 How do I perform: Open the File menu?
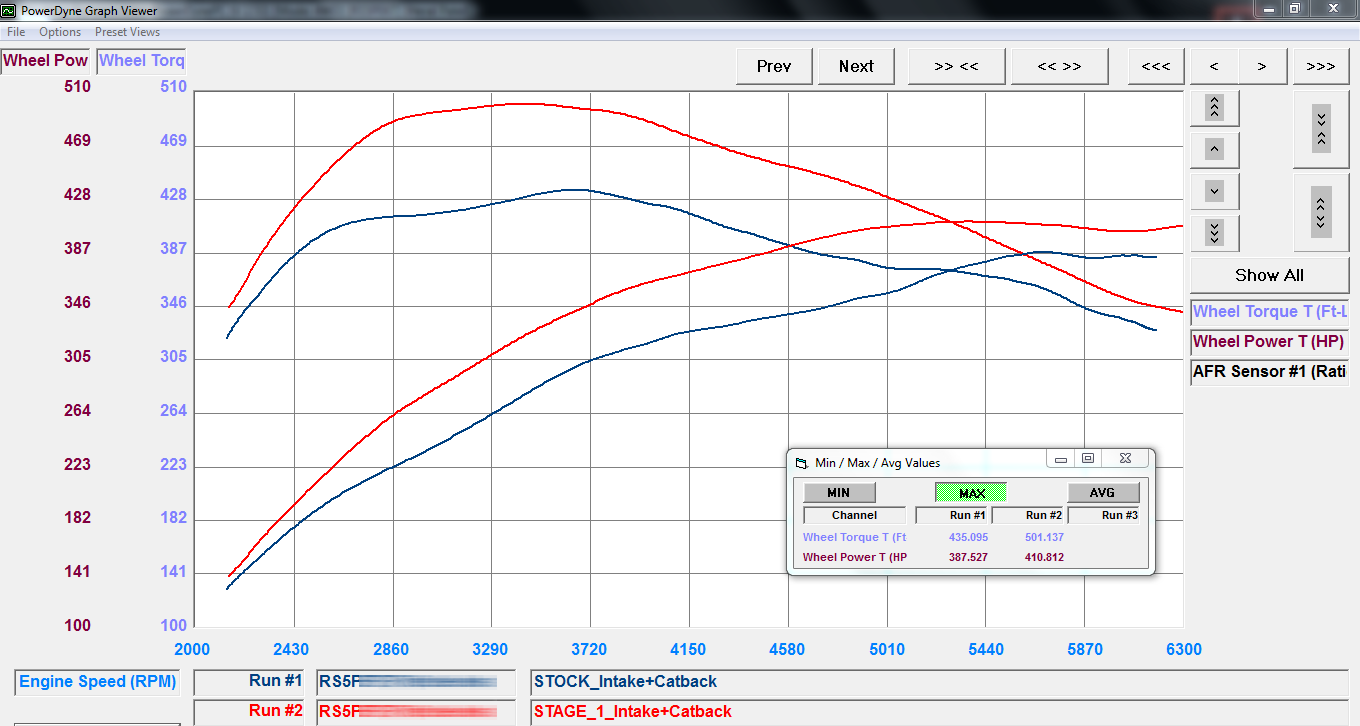click(x=16, y=32)
